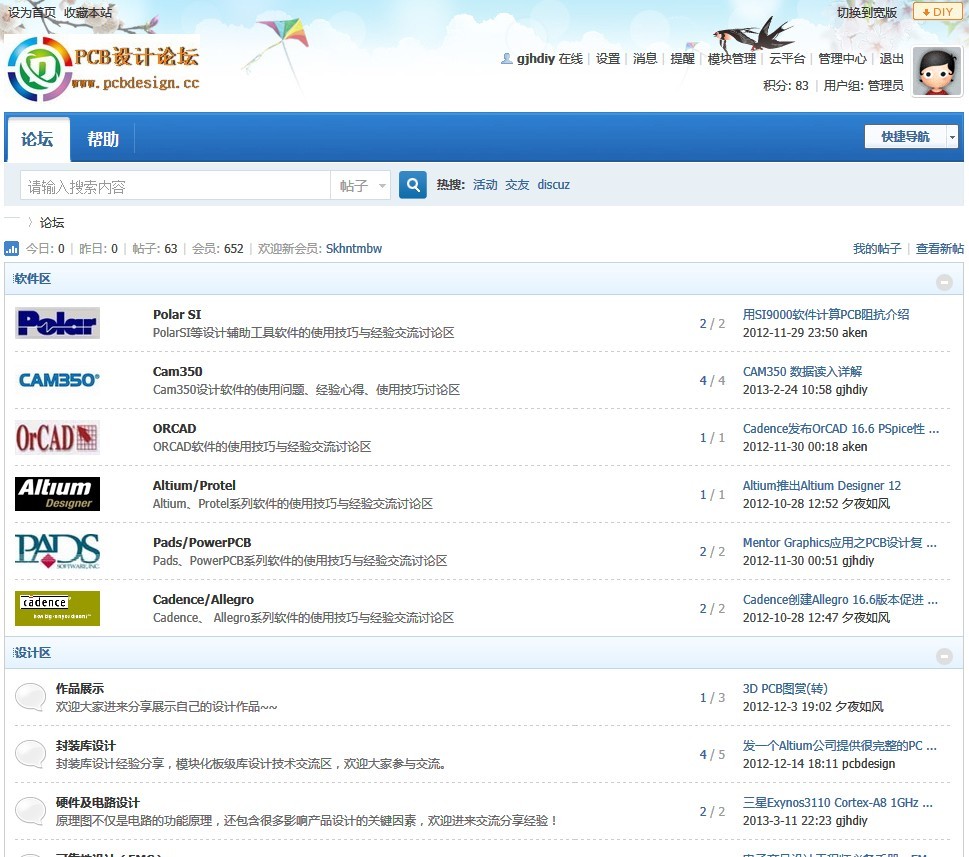Collapse the 设计区 section
Viewport: 969px width, 857px height.
point(944,656)
